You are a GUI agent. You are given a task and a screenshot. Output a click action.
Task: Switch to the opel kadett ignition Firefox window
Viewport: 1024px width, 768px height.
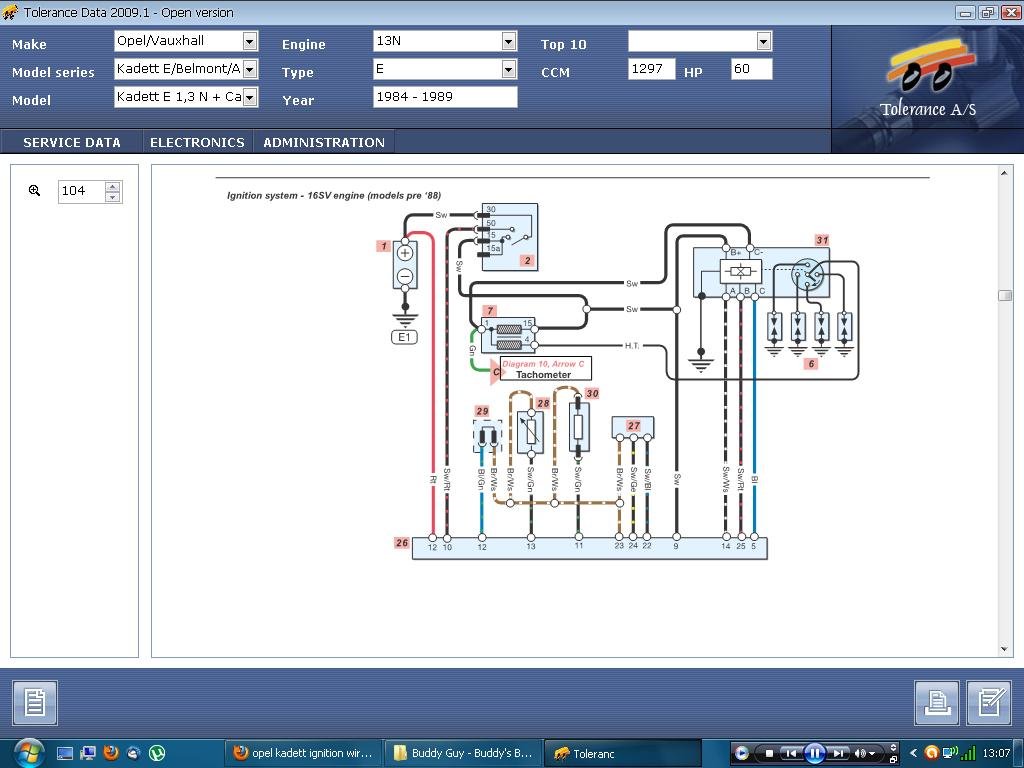303,753
